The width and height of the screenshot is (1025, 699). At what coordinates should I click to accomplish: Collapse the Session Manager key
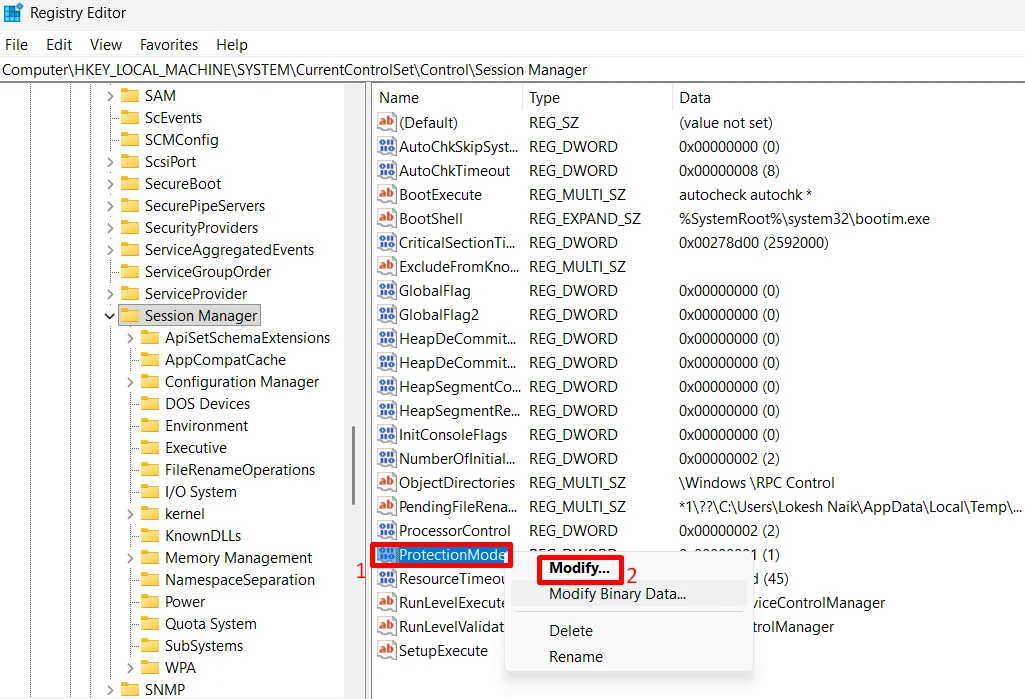[x=109, y=315]
